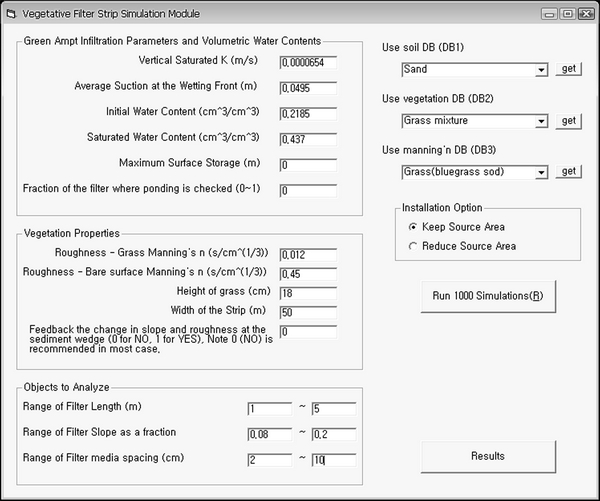Click the 'Roughness - Bare surface Manning's n' label

pyautogui.click(x=145, y=272)
